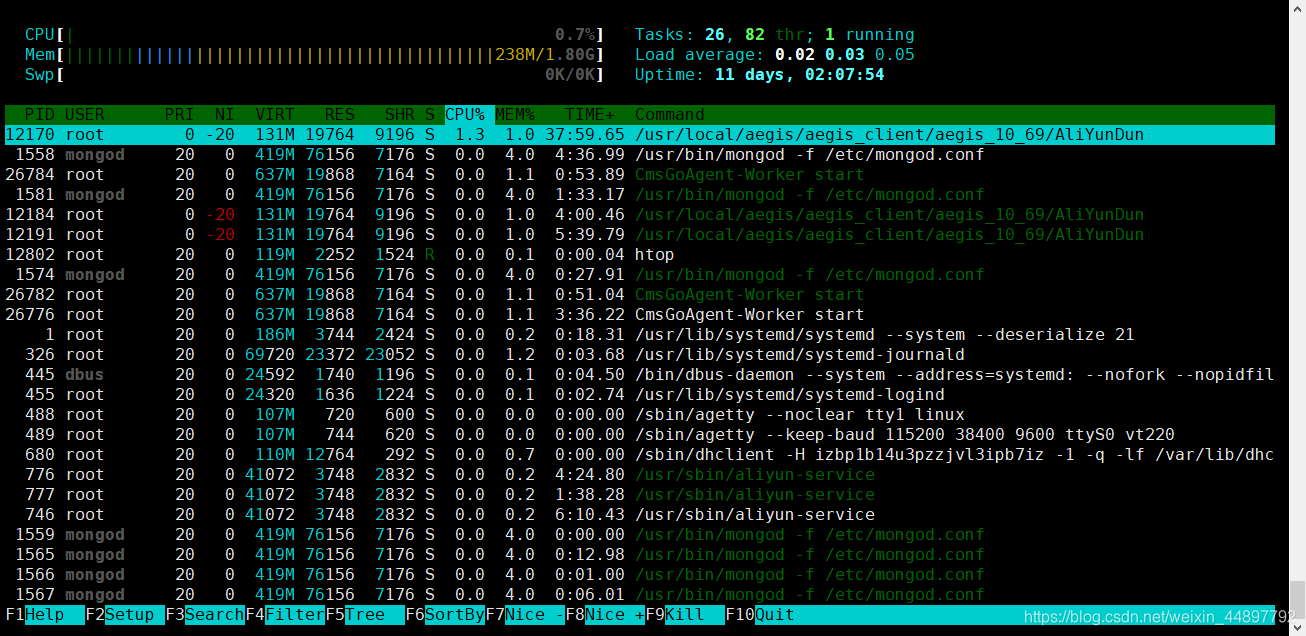The height and width of the screenshot is (636, 1306).
Task: Select agetty ttyS0 row PID 489
Action: pos(640,435)
